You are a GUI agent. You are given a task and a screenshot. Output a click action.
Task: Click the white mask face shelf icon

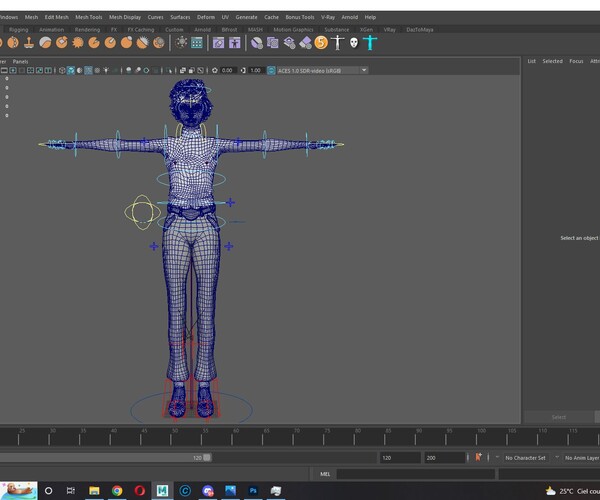[x=354, y=42]
